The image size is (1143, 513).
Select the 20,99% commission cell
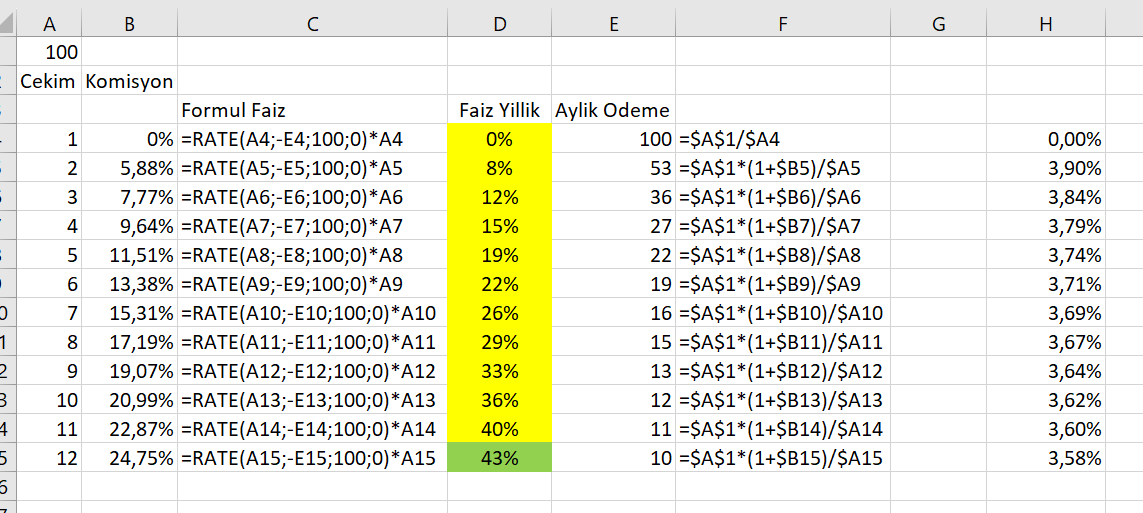pyautogui.click(x=130, y=400)
